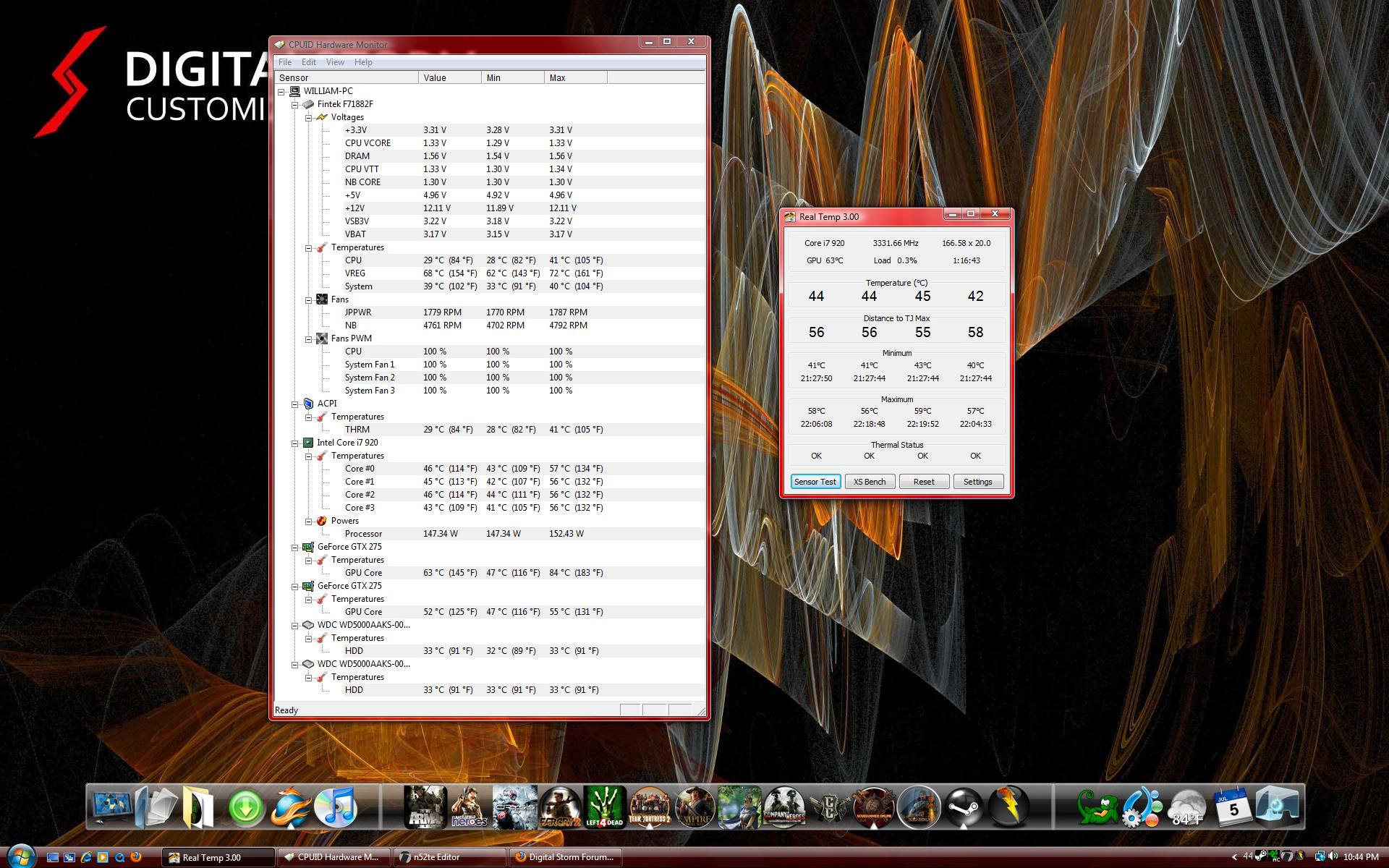Collapse the Fintek F71882F node
The width and height of the screenshot is (1389, 868).
(295, 104)
